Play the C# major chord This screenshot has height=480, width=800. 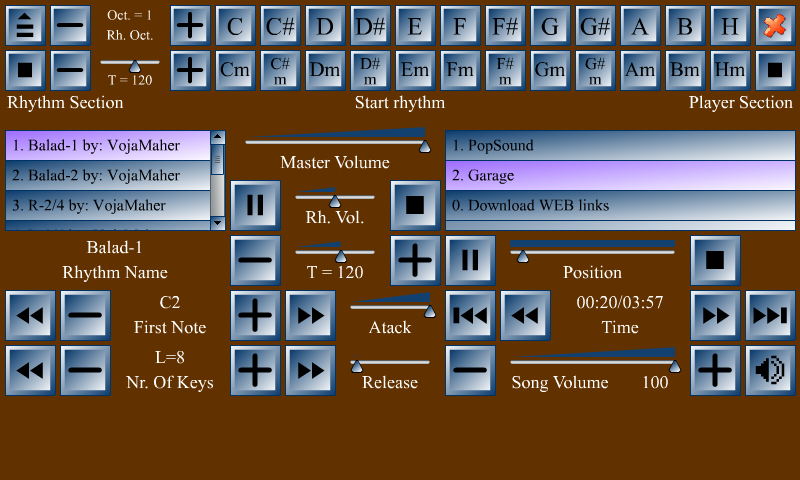(x=280, y=26)
